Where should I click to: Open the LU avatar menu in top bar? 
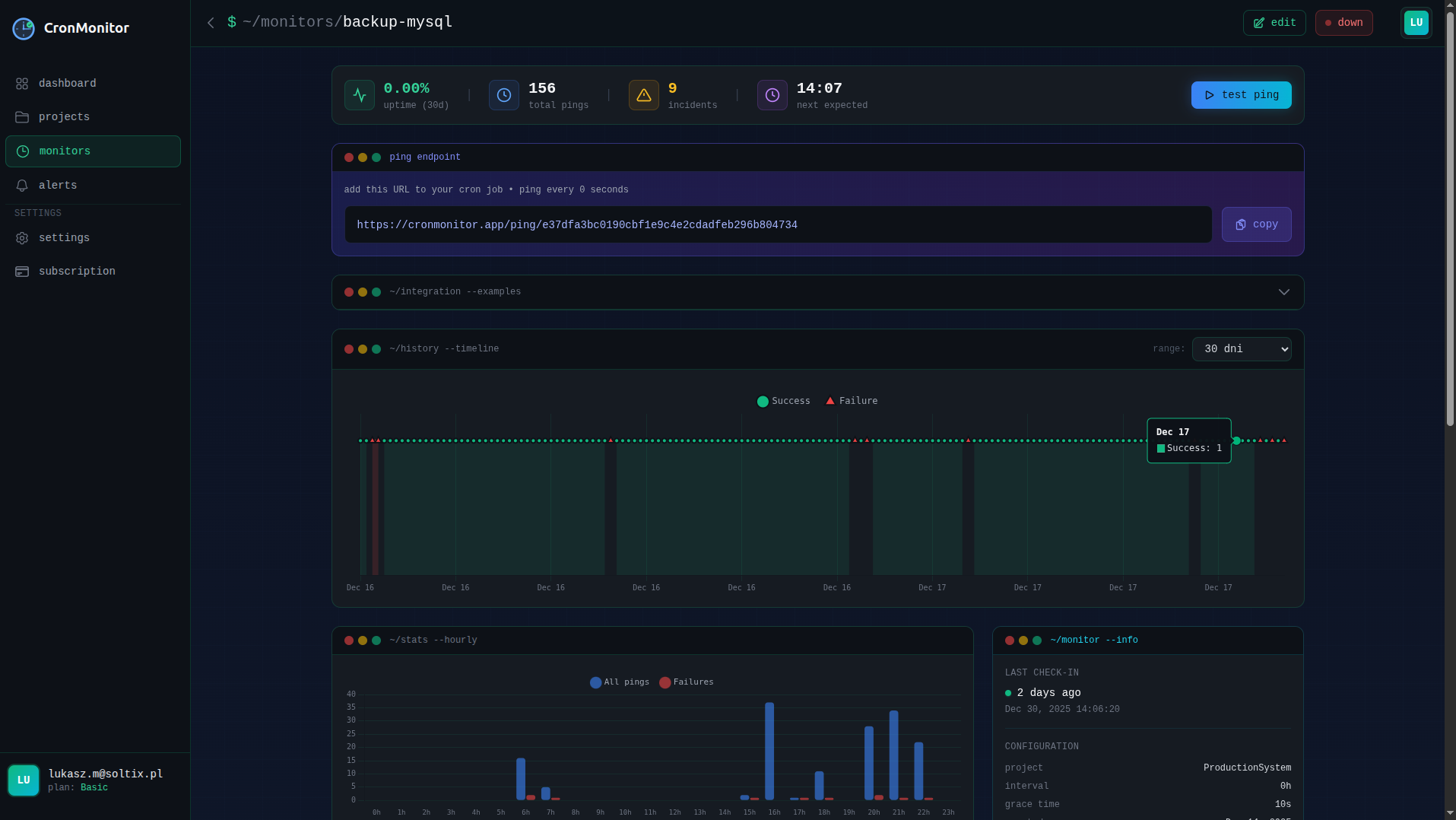tap(1415, 22)
